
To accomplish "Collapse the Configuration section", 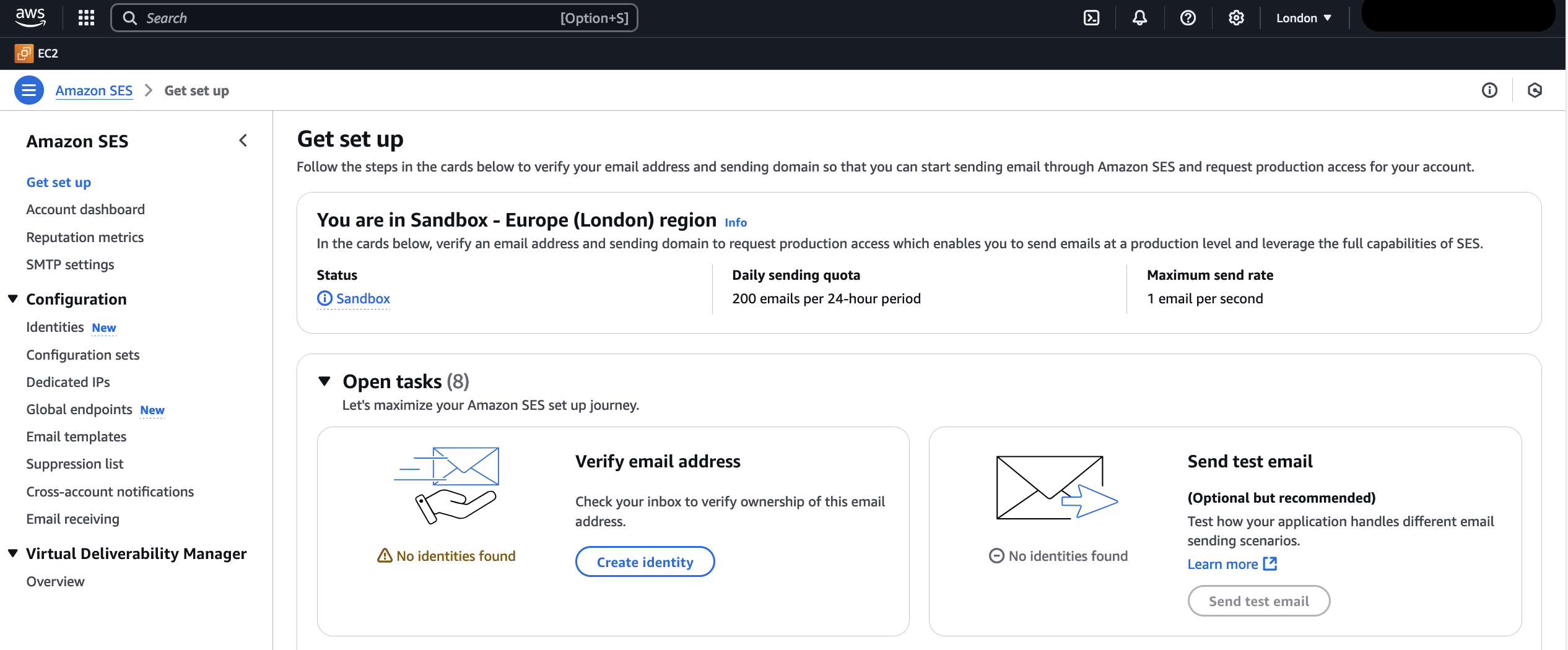I will (x=12, y=299).
